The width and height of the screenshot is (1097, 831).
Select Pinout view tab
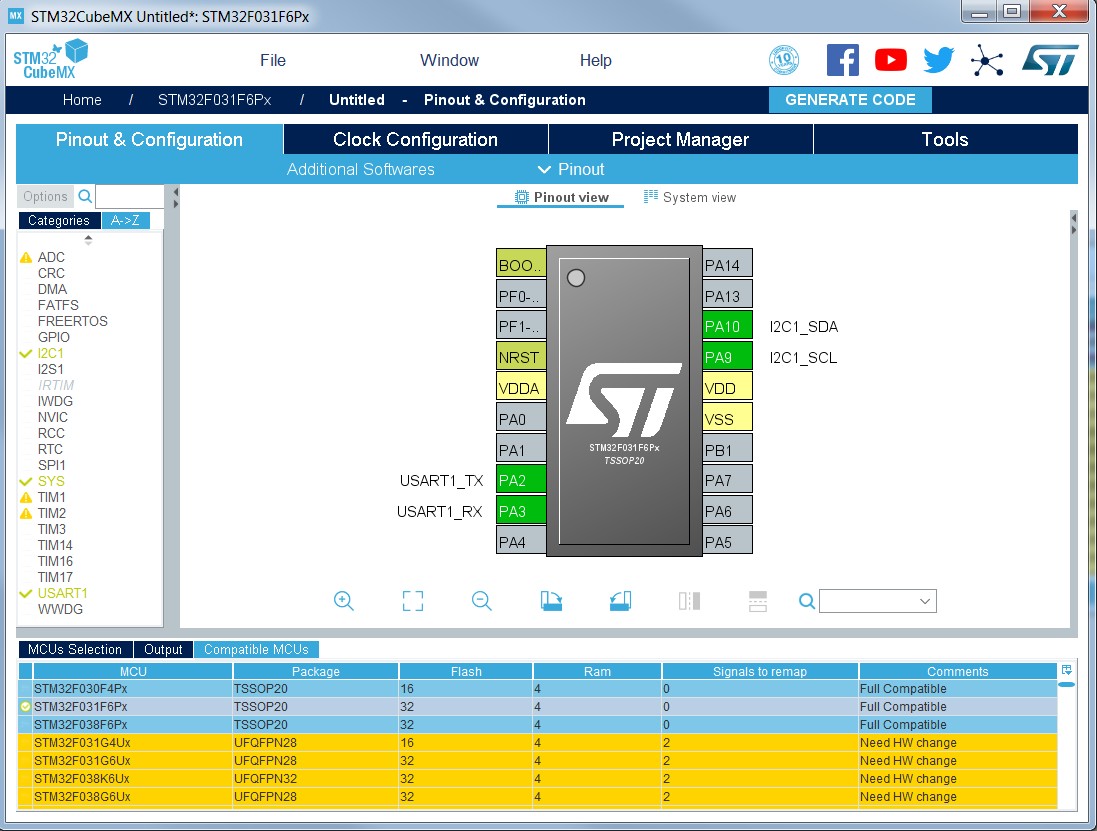point(561,197)
